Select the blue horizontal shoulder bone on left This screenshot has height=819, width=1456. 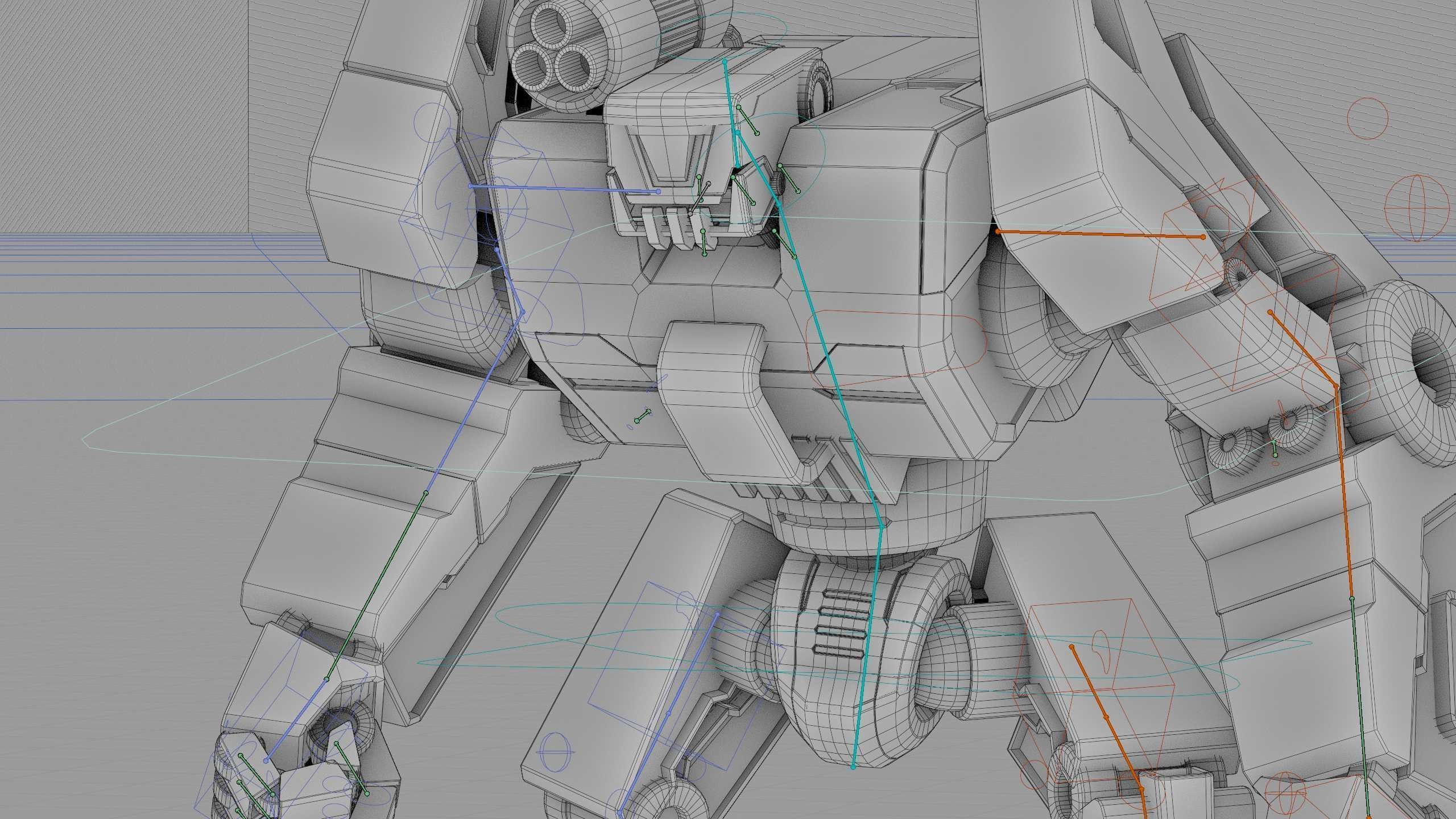[x=564, y=189]
